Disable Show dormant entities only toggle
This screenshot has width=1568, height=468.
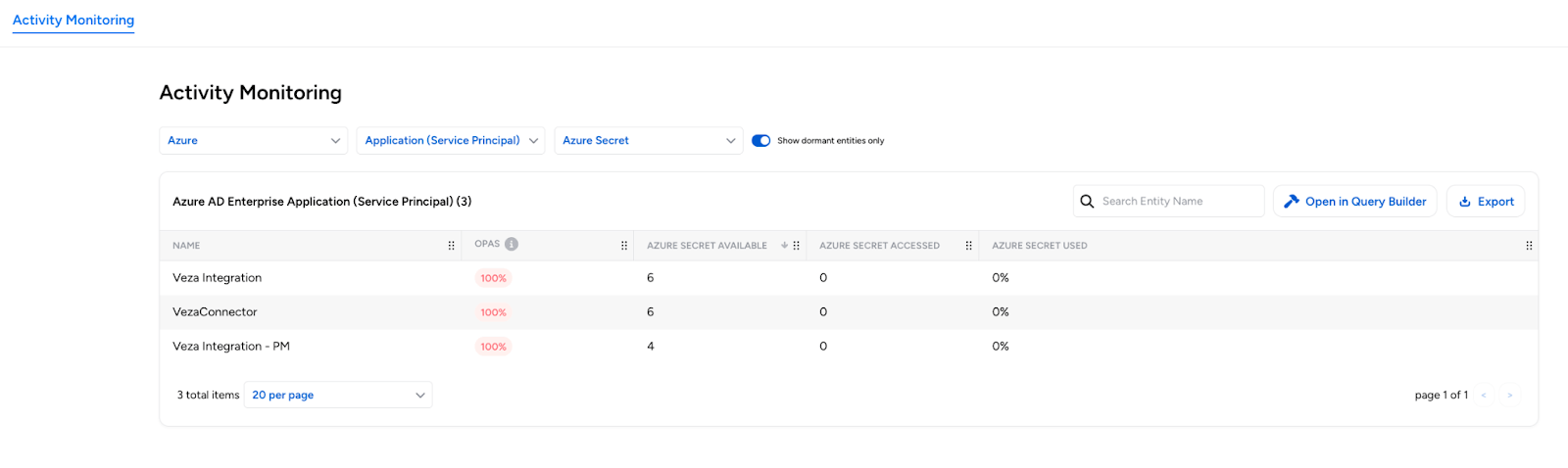tap(760, 141)
